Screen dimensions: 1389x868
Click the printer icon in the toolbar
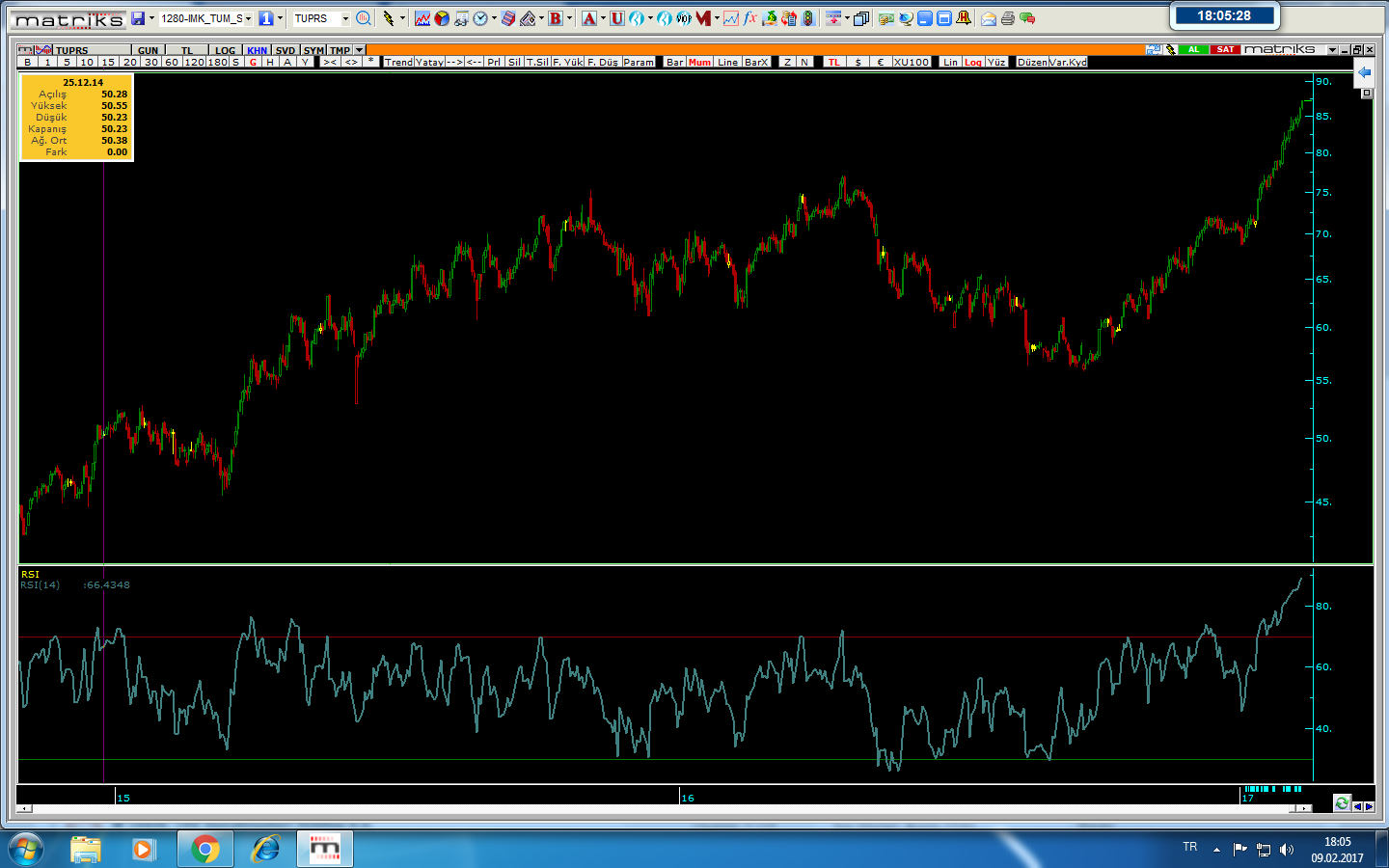[1008, 18]
